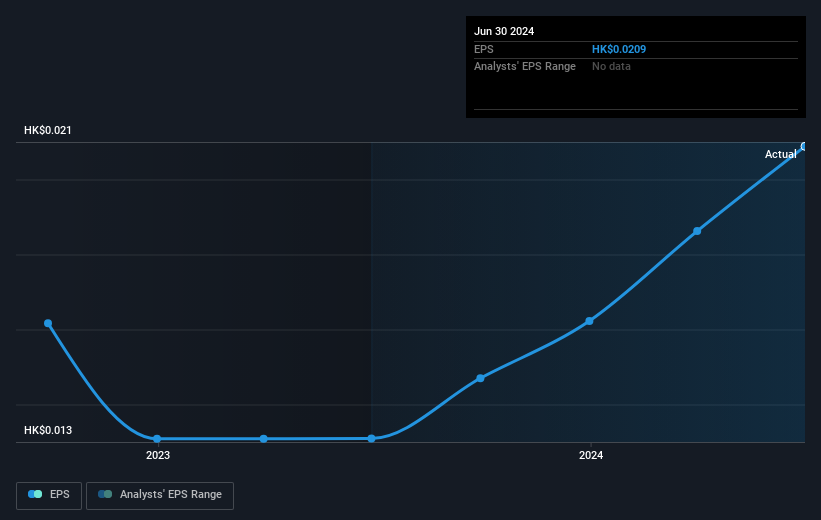Click the HK$0.021 y-axis label
This screenshot has width=821, height=520.
point(48,130)
